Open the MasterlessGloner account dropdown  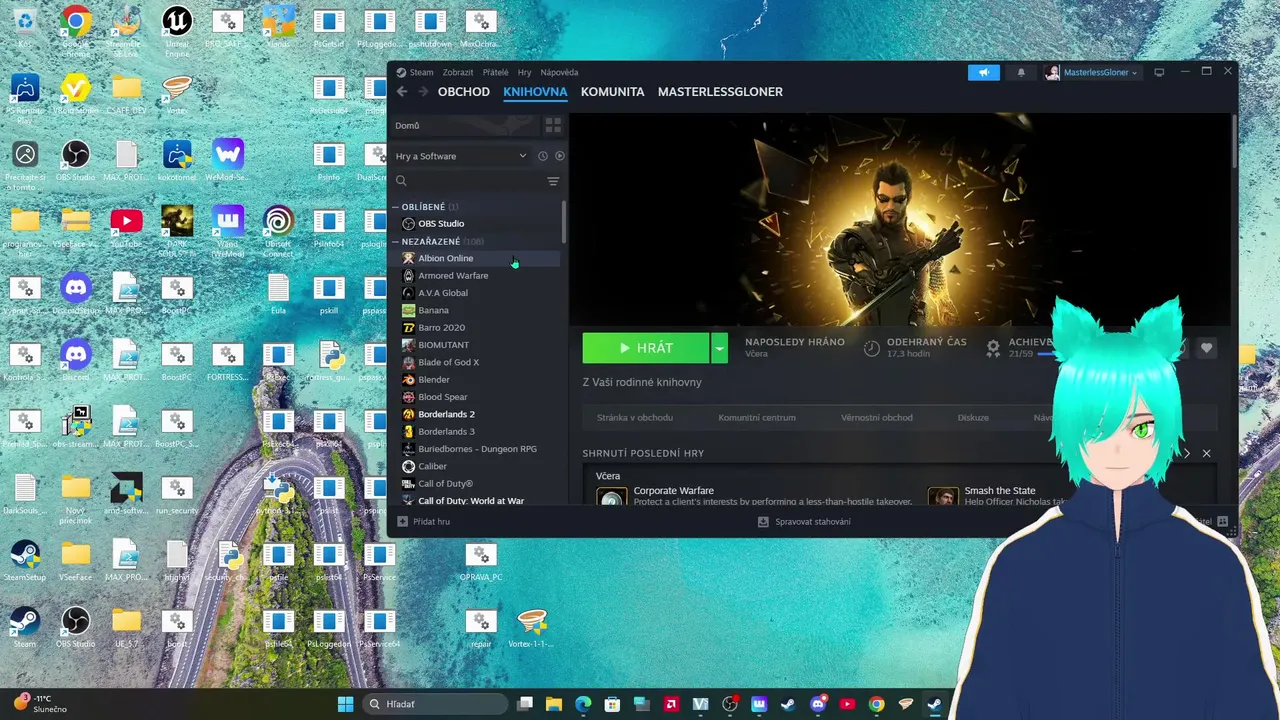pos(1092,72)
